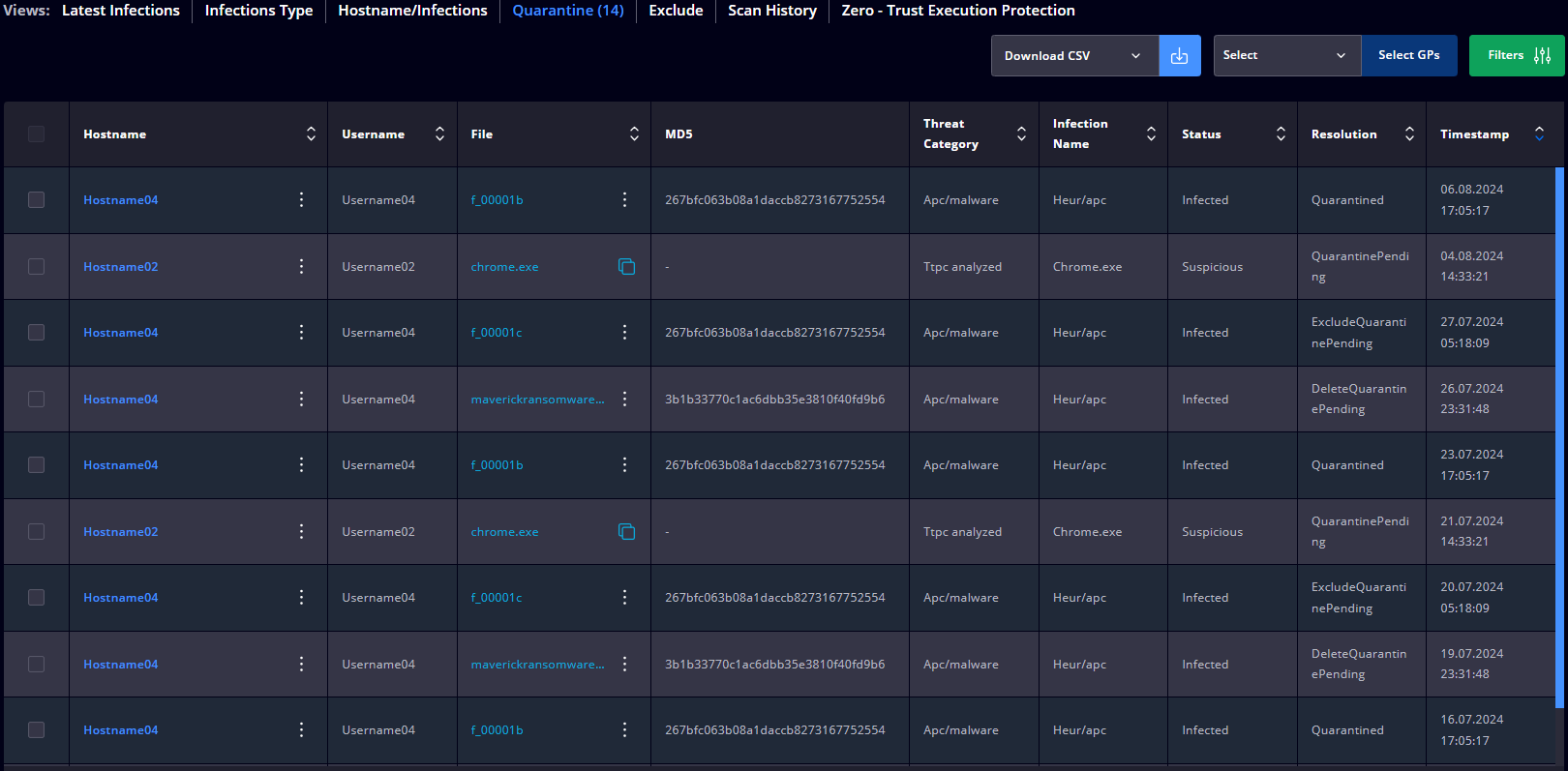
Task: Sort by Threat Category arrows
Action: (1021, 133)
